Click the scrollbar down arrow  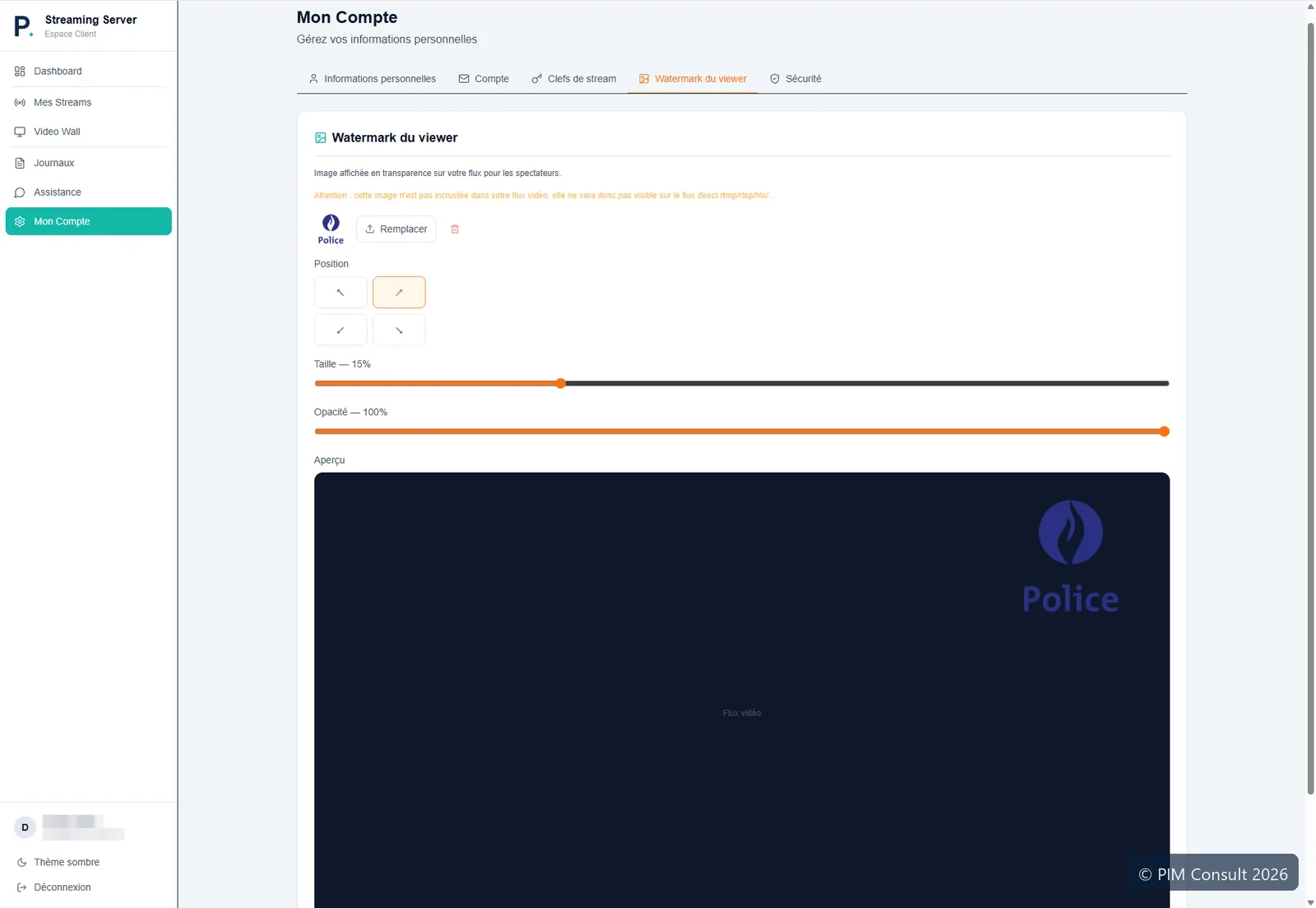click(x=1310, y=902)
